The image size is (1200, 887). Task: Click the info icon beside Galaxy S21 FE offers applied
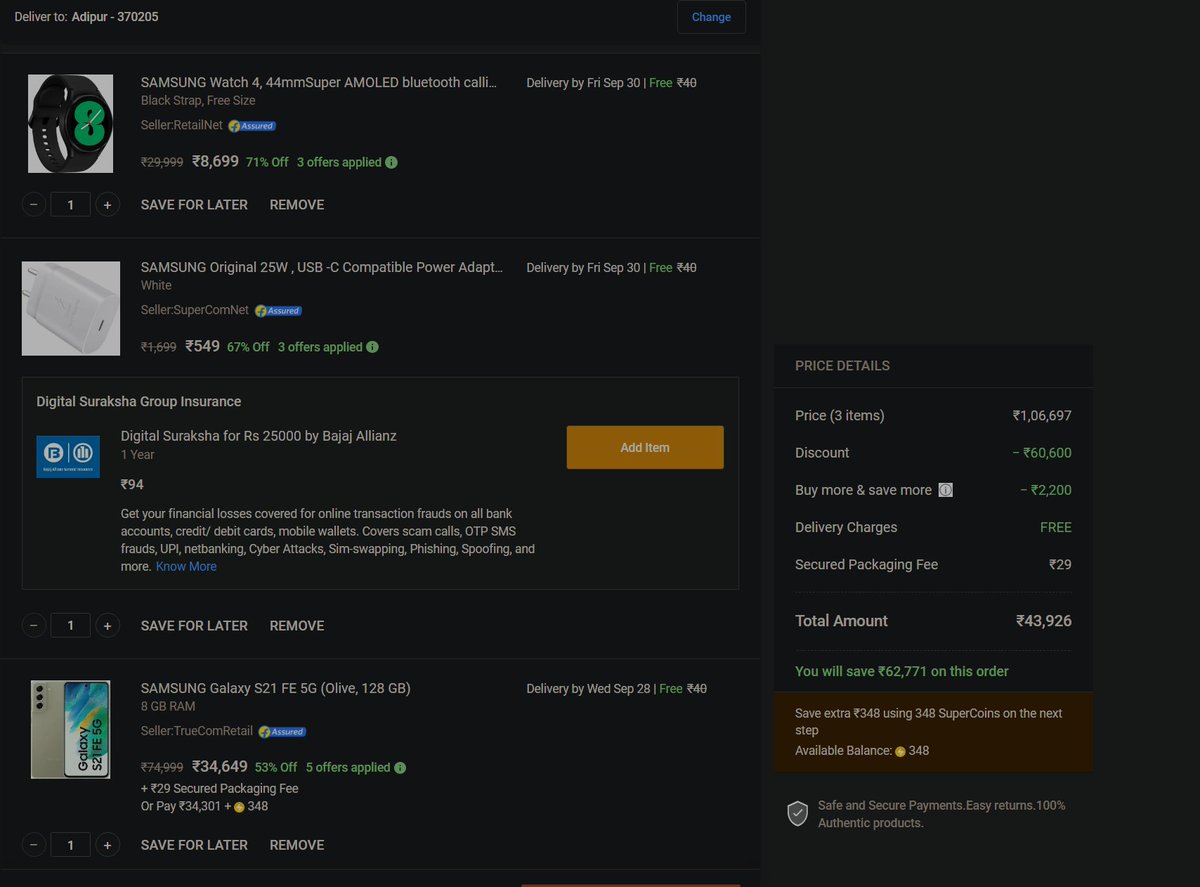coord(400,768)
